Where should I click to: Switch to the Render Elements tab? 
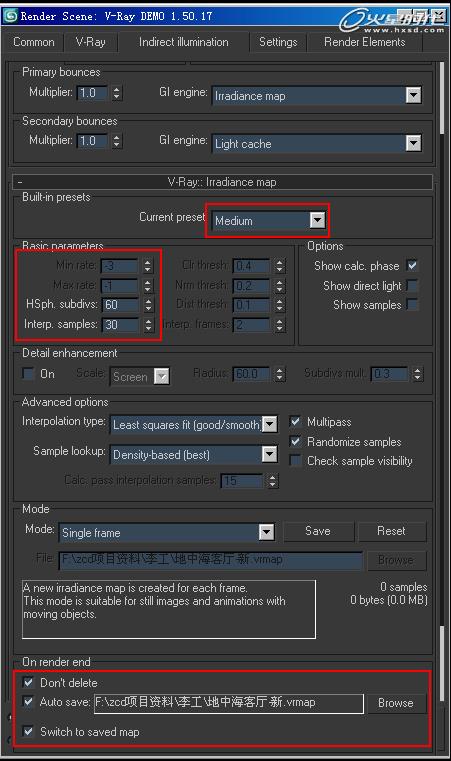[x=365, y=42]
